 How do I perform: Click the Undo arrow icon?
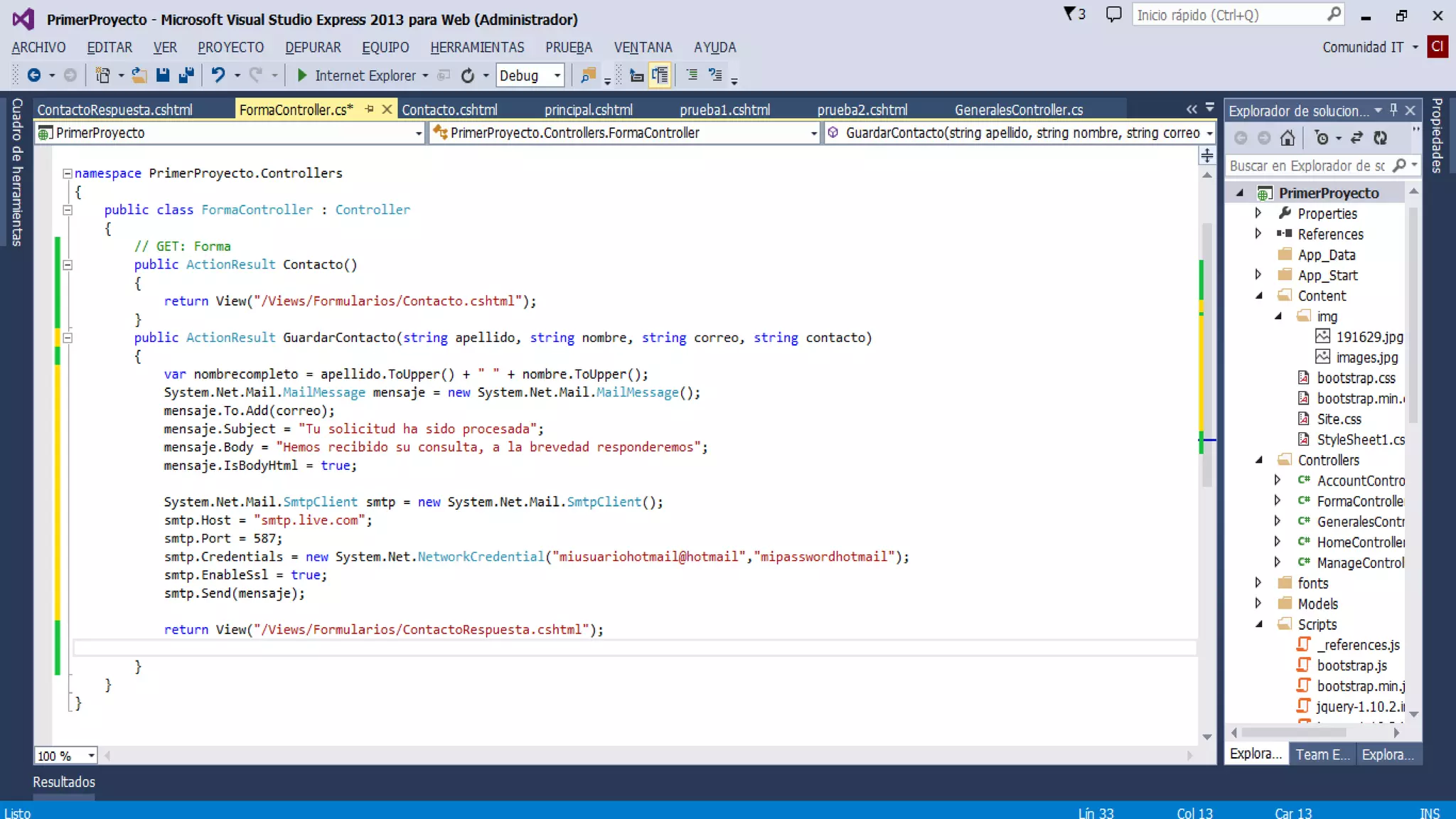click(218, 75)
